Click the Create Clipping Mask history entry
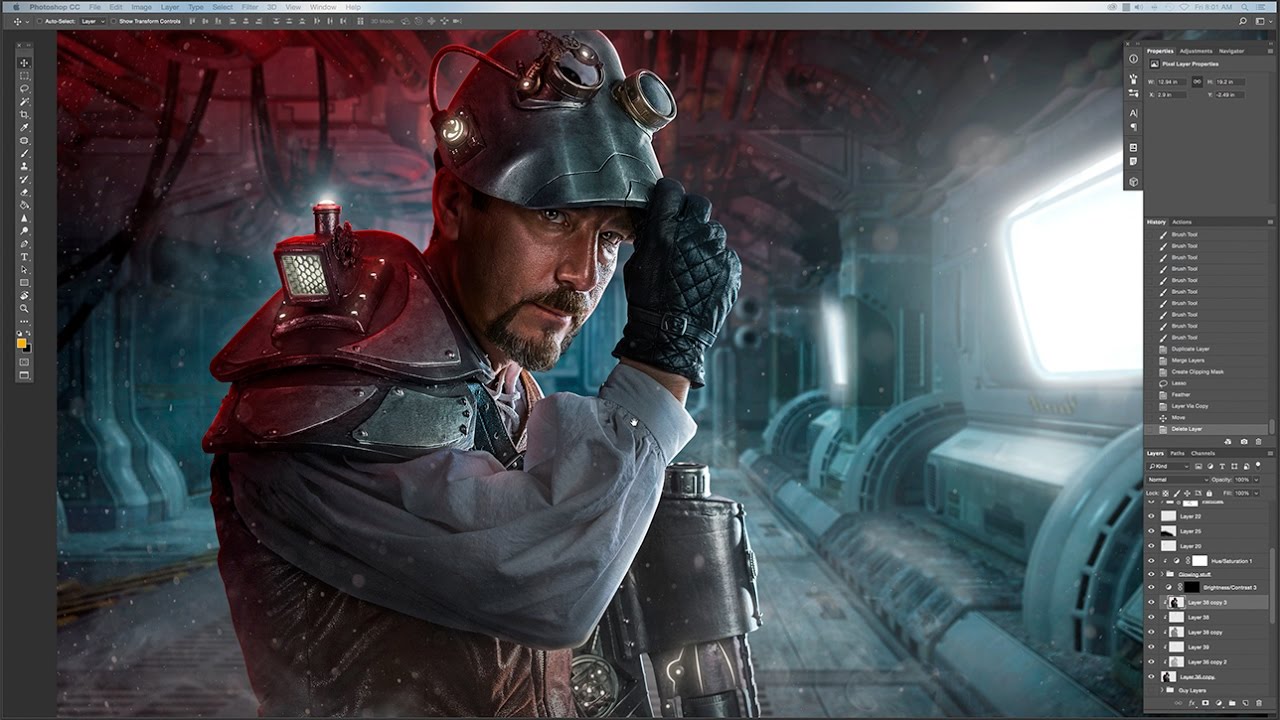Image resolution: width=1280 pixels, height=720 pixels. [x=1197, y=372]
